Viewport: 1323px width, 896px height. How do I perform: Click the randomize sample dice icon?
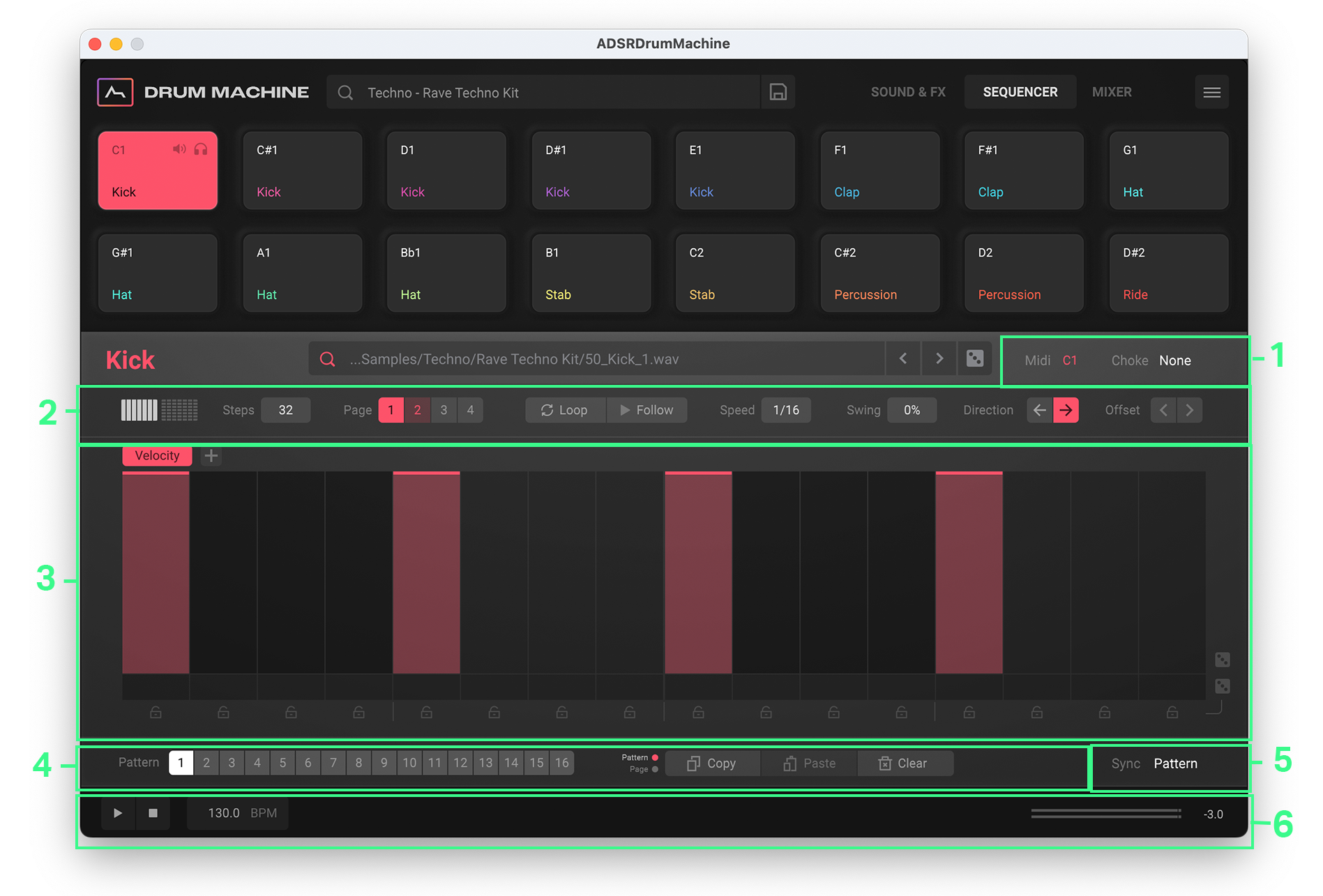(x=974, y=359)
